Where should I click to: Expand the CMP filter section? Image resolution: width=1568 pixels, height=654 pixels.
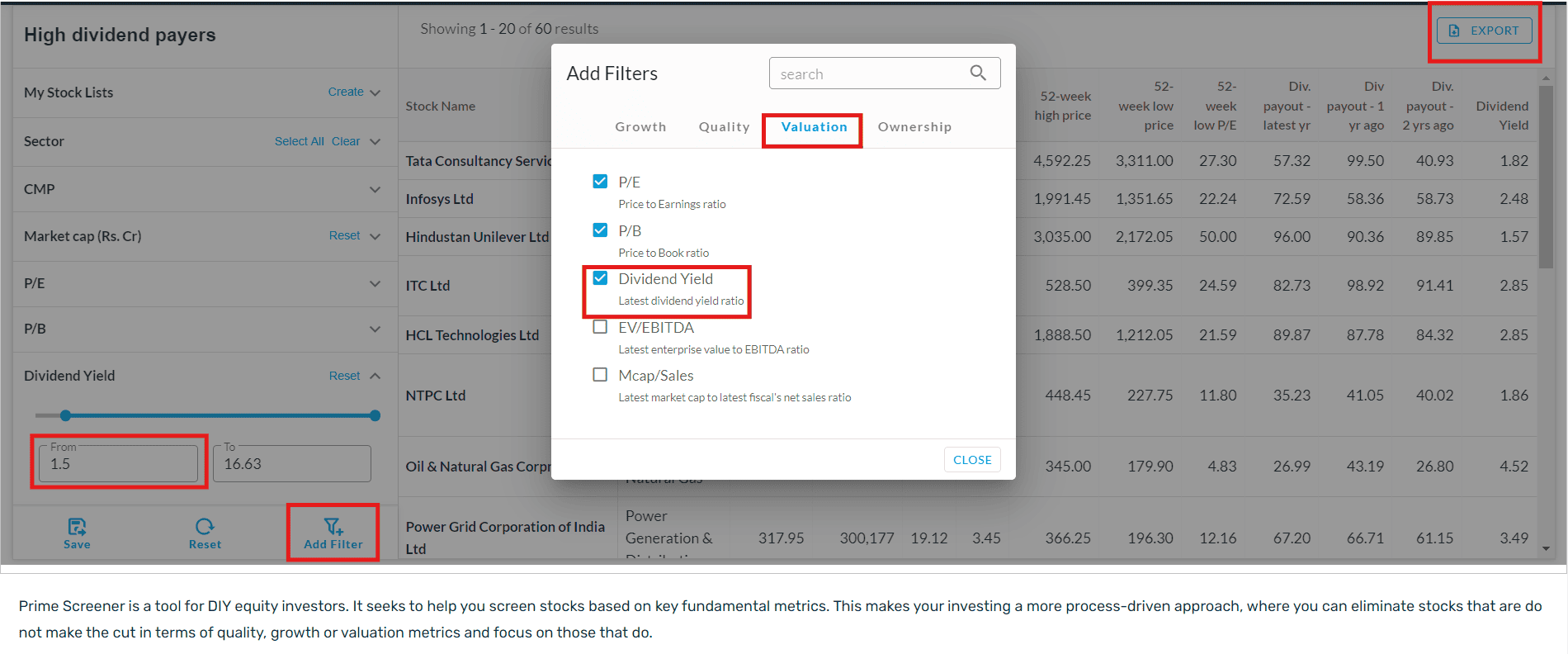click(375, 189)
